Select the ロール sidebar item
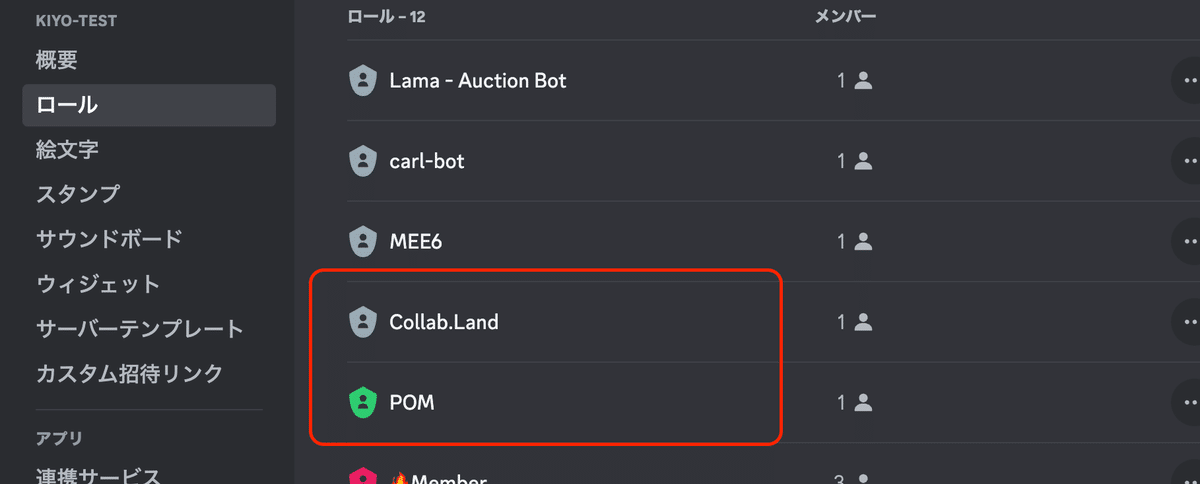This screenshot has width=1200, height=484. point(149,105)
